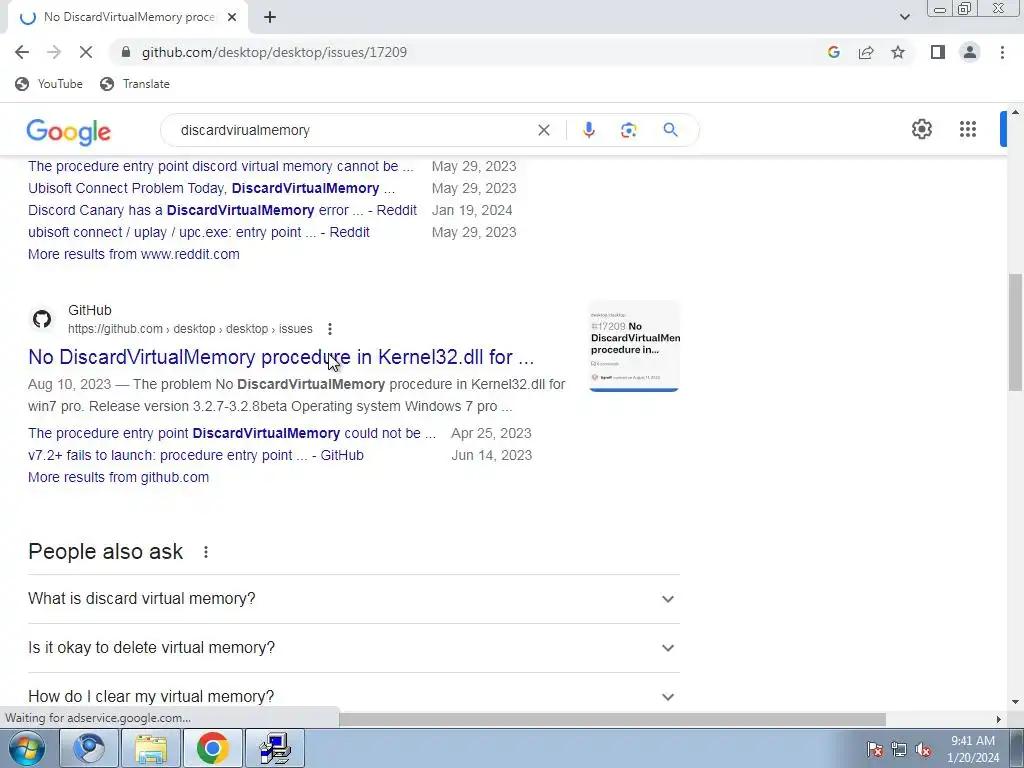Click in the discardvirualmemory search box
This screenshot has height=768, width=1024.
tap(353, 130)
